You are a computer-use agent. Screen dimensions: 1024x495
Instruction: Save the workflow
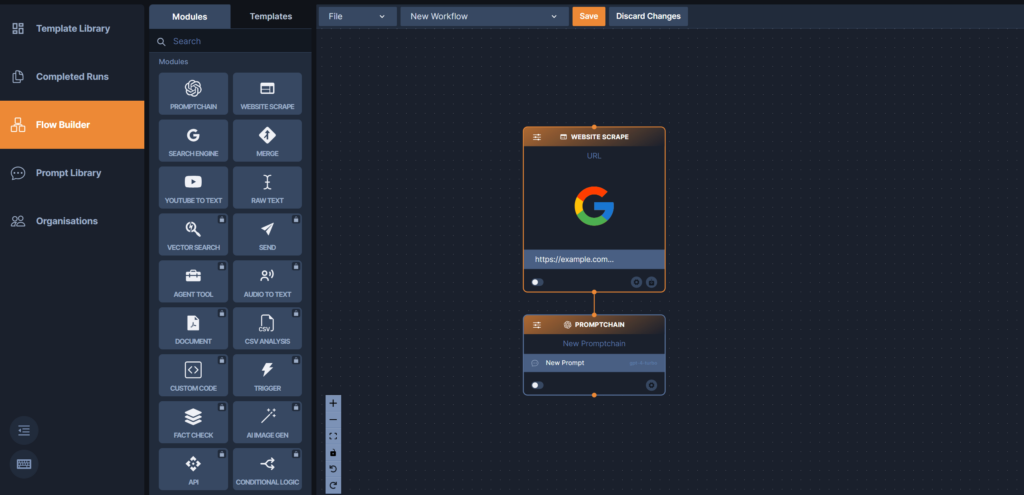click(x=588, y=16)
